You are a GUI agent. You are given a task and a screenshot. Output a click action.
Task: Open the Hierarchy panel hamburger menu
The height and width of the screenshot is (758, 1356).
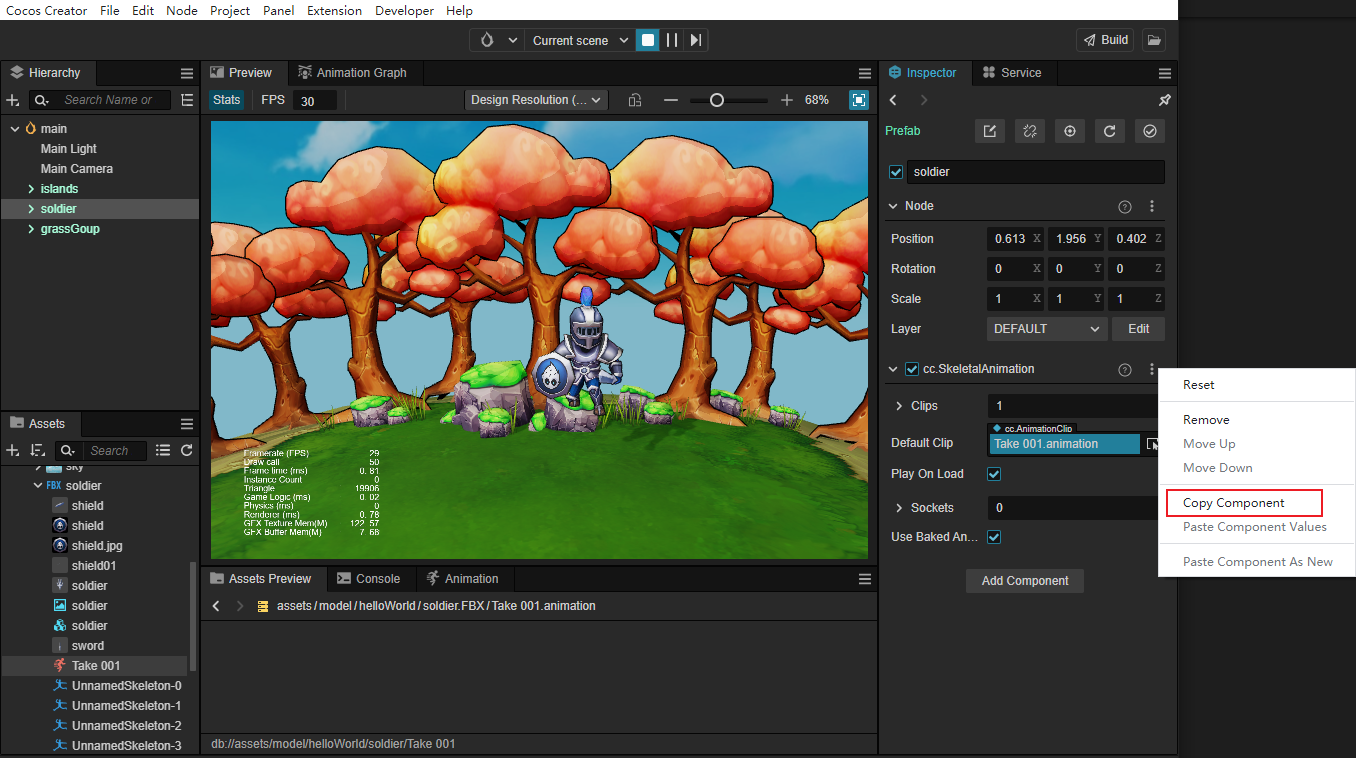pos(187,73)
